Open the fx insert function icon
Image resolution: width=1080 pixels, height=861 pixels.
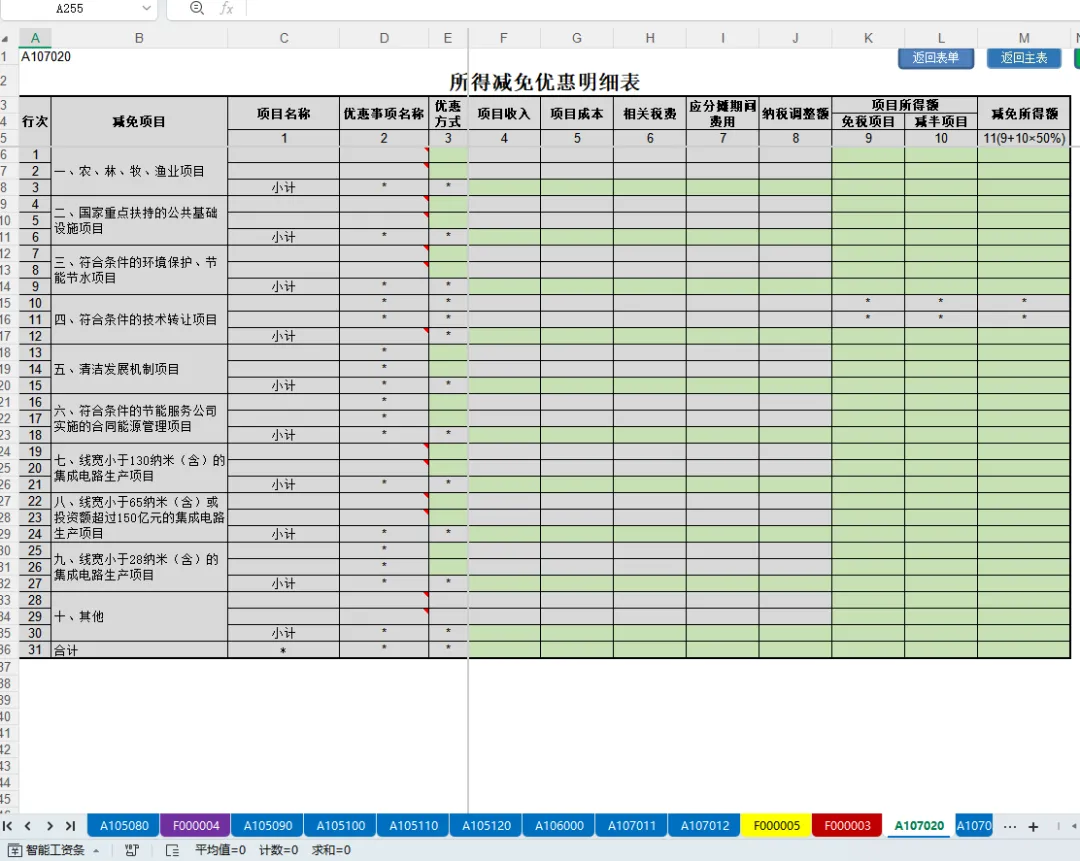[226, 8]
